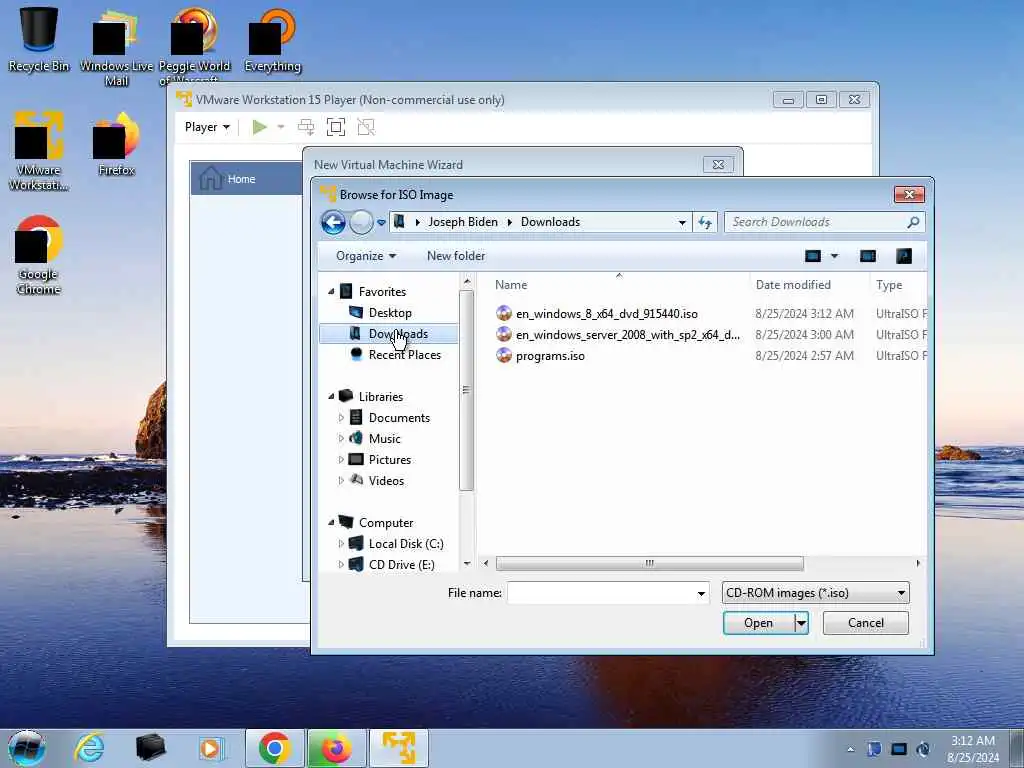
Task: Go back with the blue Back arrow
Action: click(333, 222)
